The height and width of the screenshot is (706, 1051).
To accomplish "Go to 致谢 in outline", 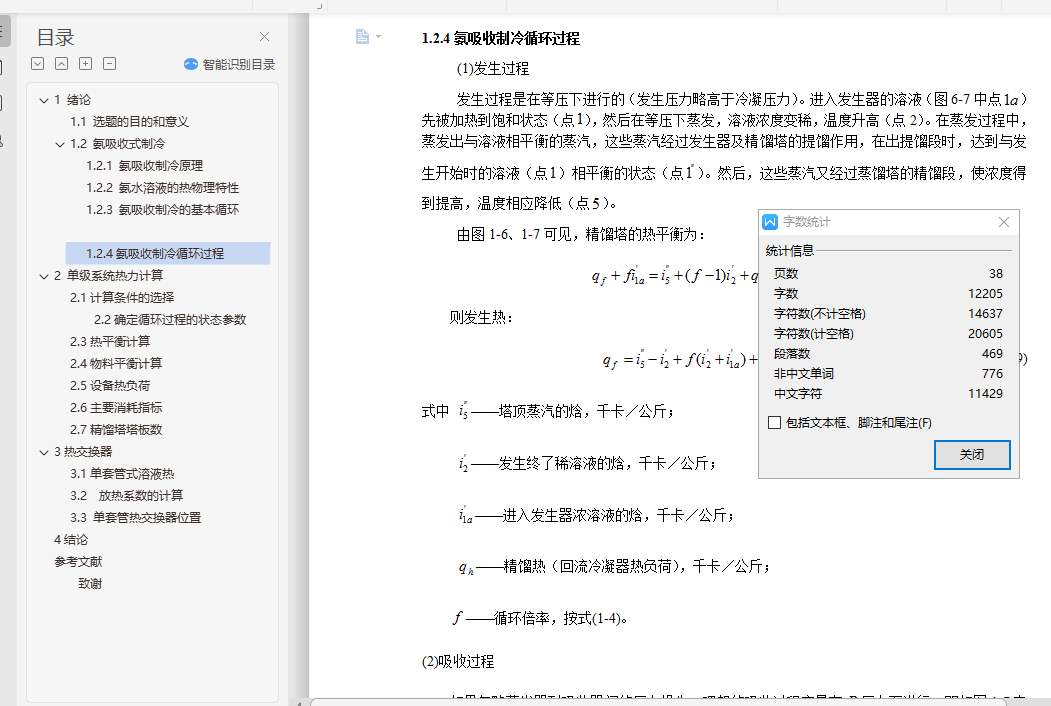I will pyautogui.click(x=90, y=584).
